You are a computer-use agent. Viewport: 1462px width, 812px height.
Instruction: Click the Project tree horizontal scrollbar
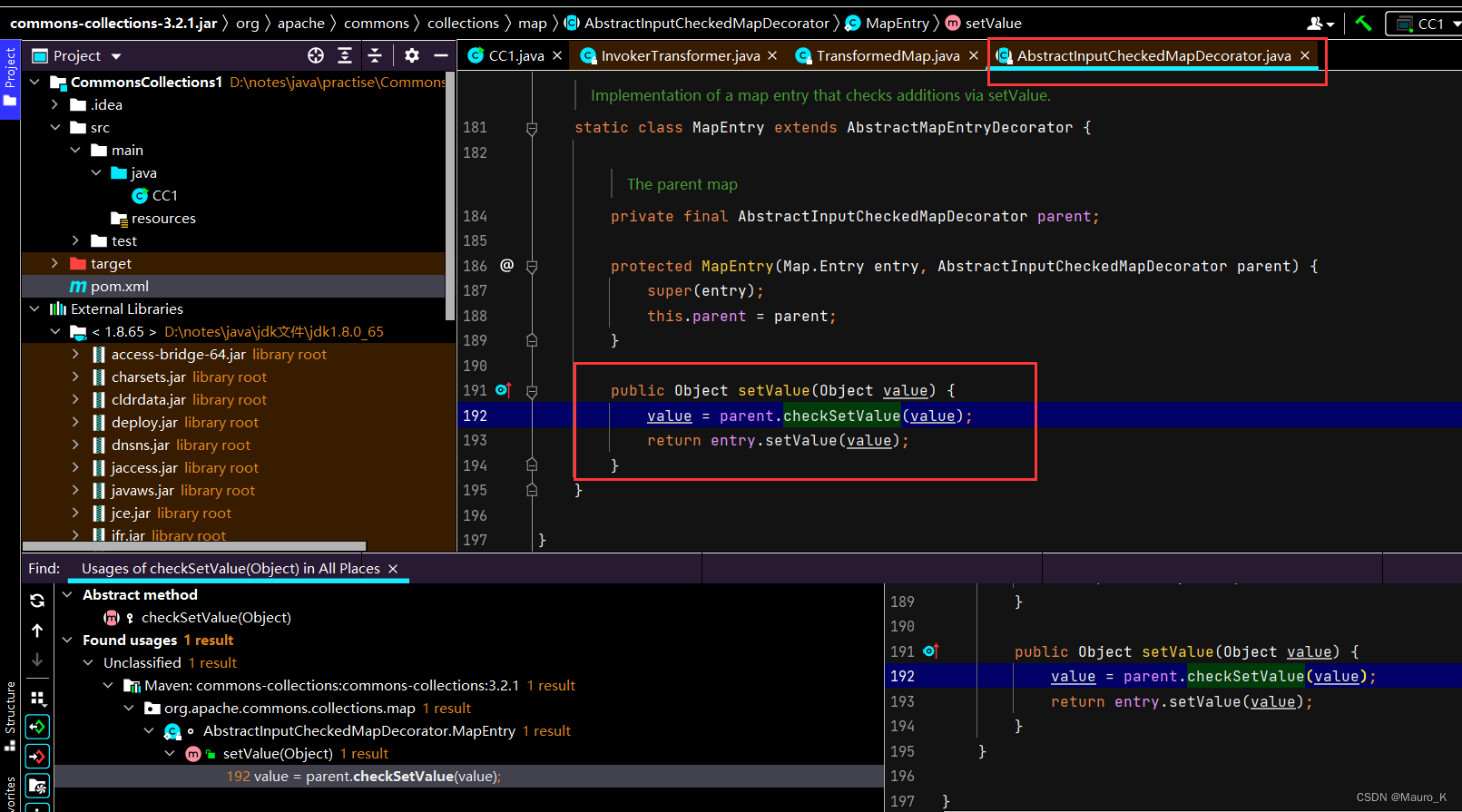[194, 546]
